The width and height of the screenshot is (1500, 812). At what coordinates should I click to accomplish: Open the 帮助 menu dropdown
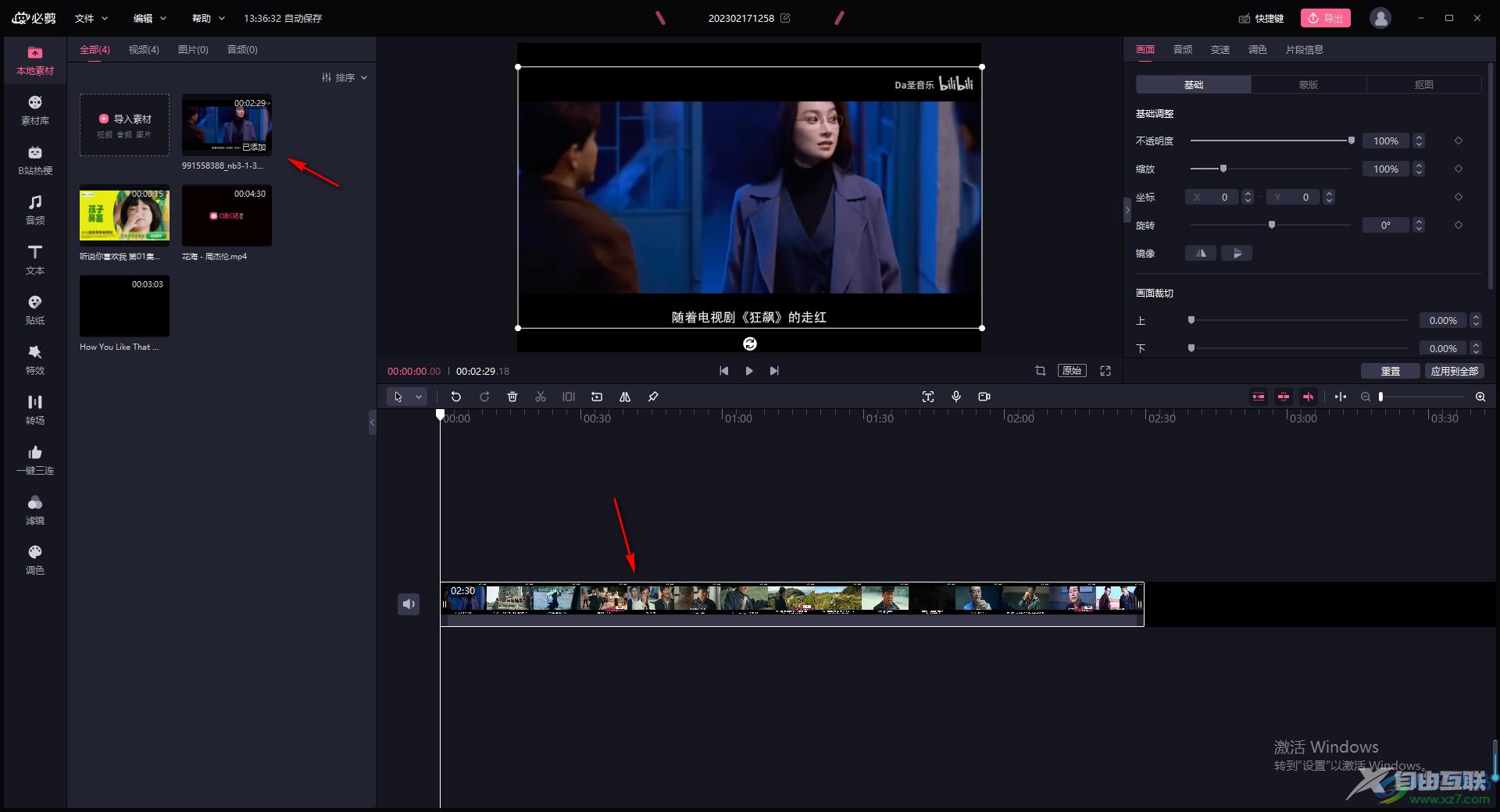tap(209, 18)
